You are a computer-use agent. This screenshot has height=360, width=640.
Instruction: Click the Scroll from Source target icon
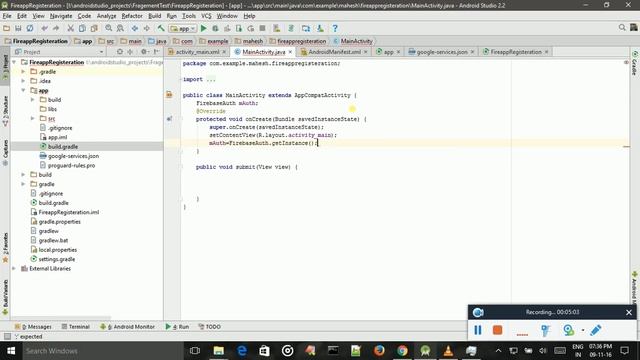click(x=120, y=52)
